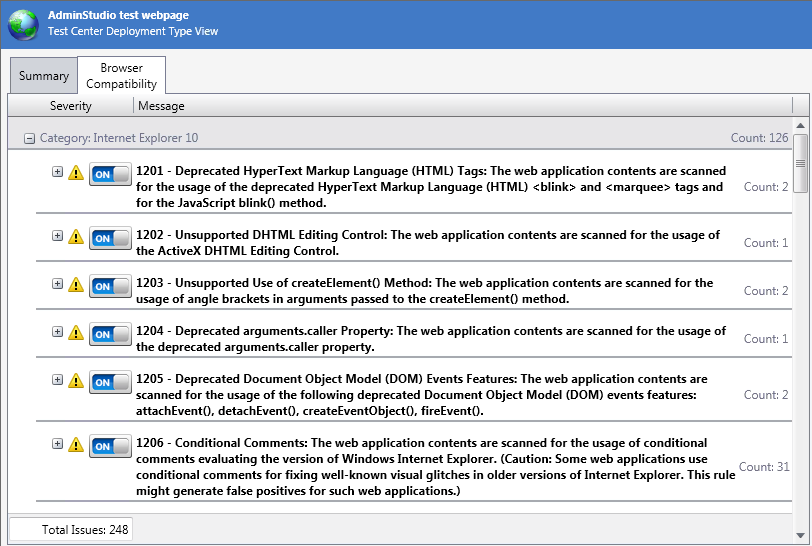
Task: Sort by the Message column header
Action: tap(463, 106)
